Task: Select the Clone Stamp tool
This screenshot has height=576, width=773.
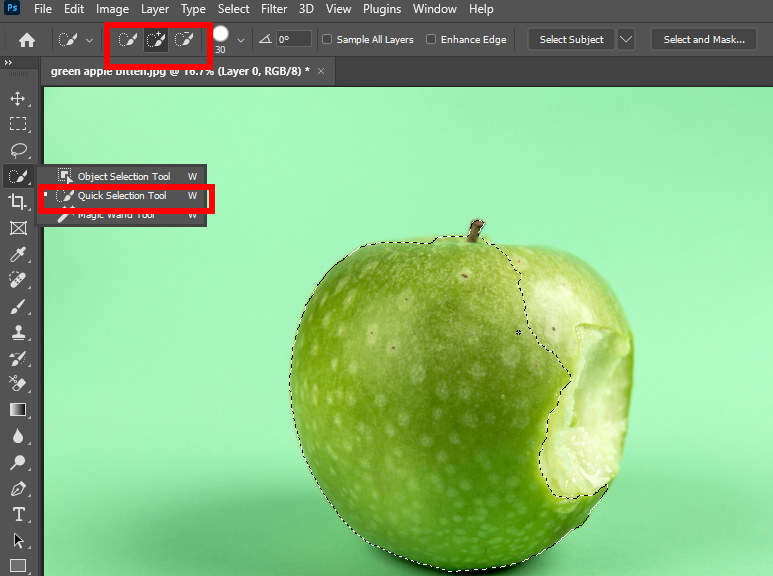Action: point(18,332)
